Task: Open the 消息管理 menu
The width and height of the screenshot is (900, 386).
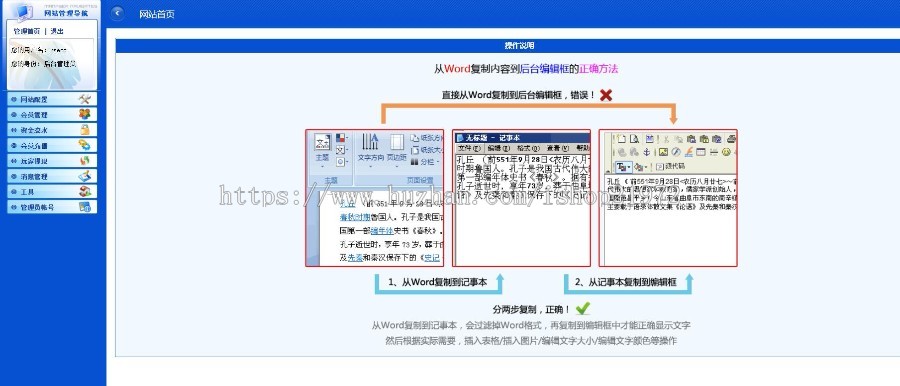Action: (52, 176)
